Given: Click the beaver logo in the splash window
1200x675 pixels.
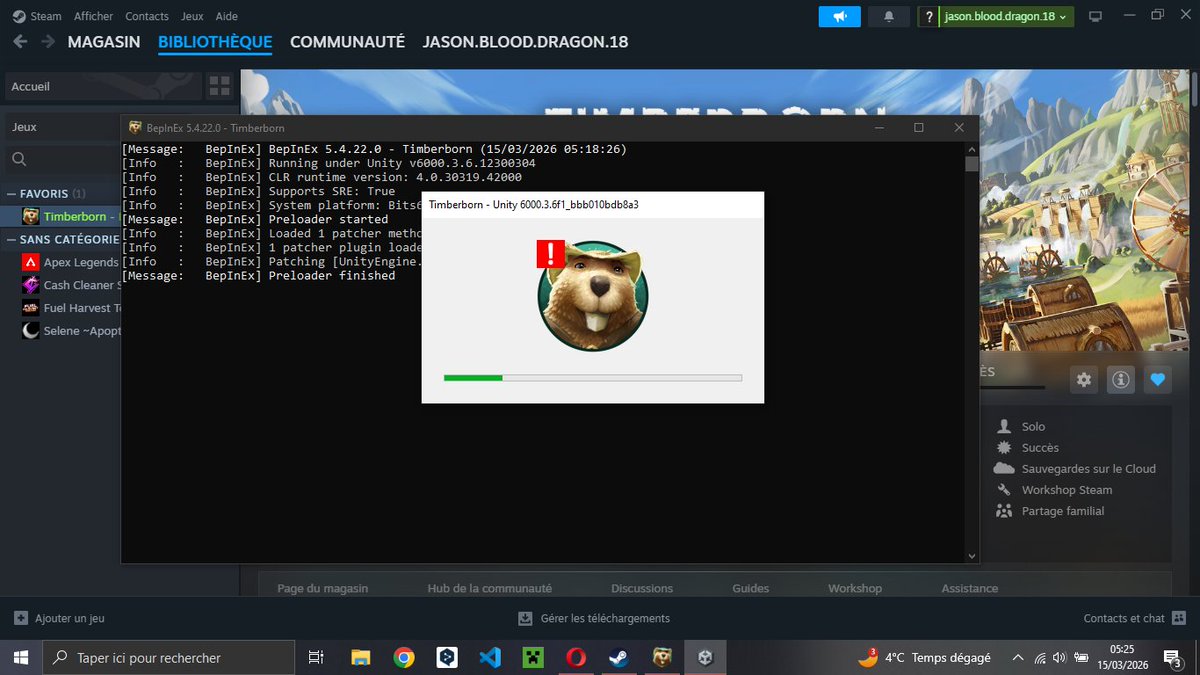Looking at the screenshot, I should (592, 295).
